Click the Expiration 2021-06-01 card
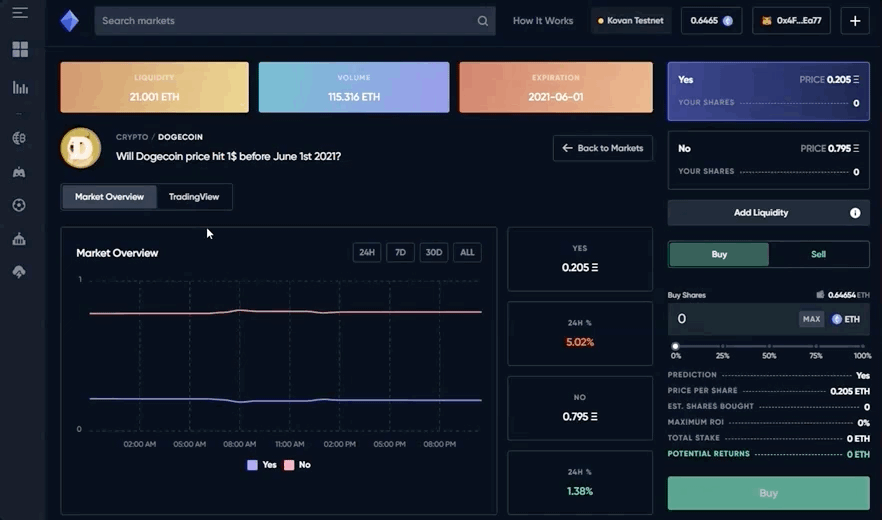The width and height of the screenshot is (882, 520). 556,87
